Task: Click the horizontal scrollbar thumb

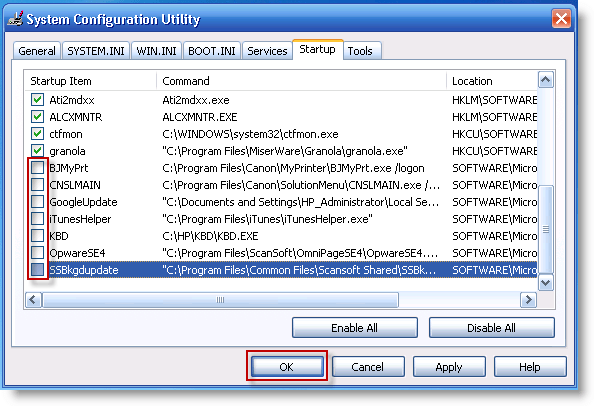Action: click(220, 300)
